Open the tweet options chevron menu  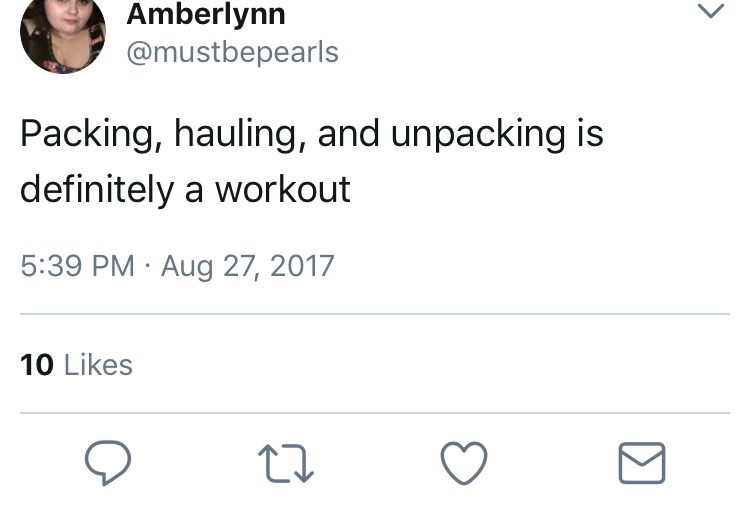(711, 11)
